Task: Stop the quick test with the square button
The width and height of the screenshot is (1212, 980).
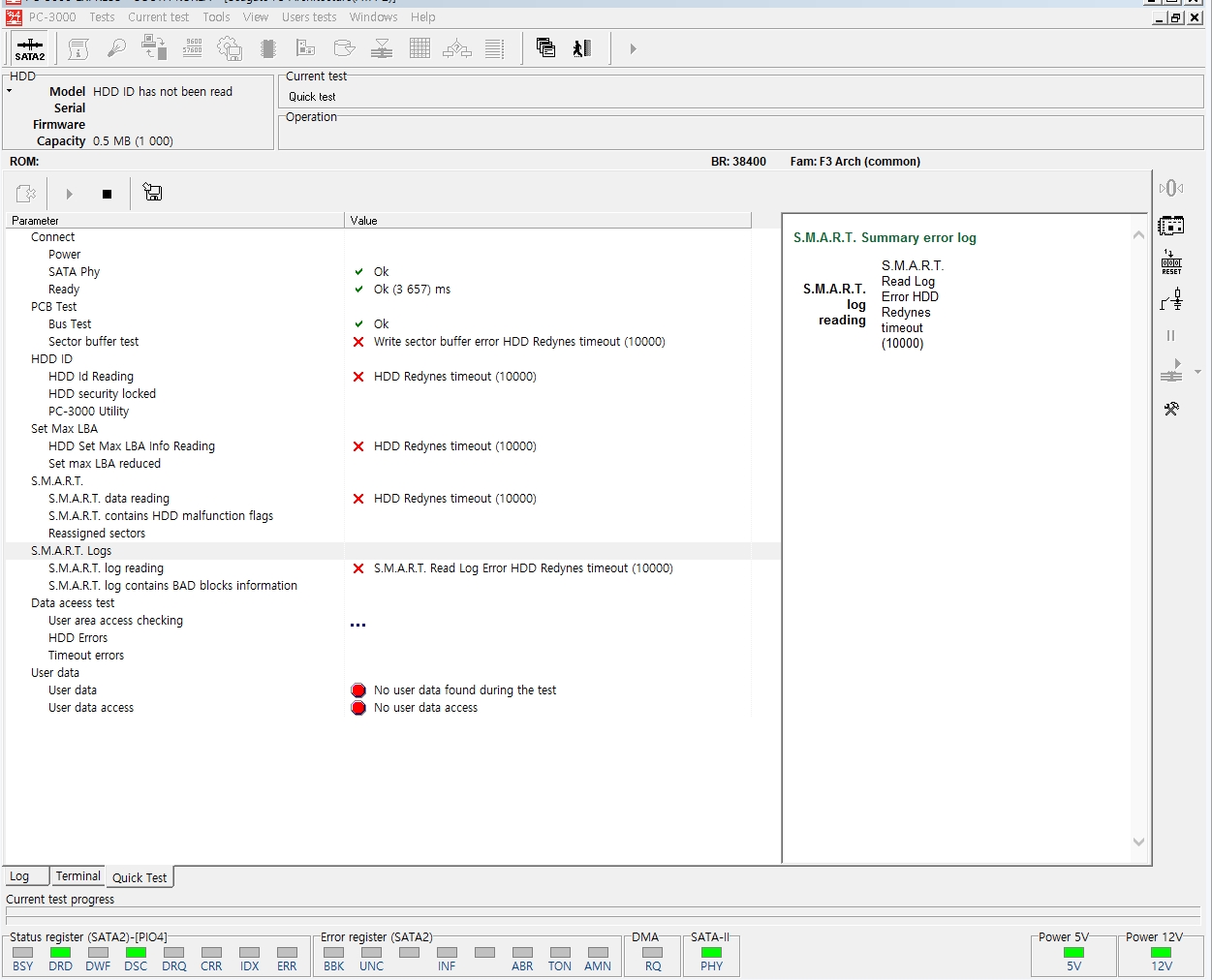Action: [107, 194]
